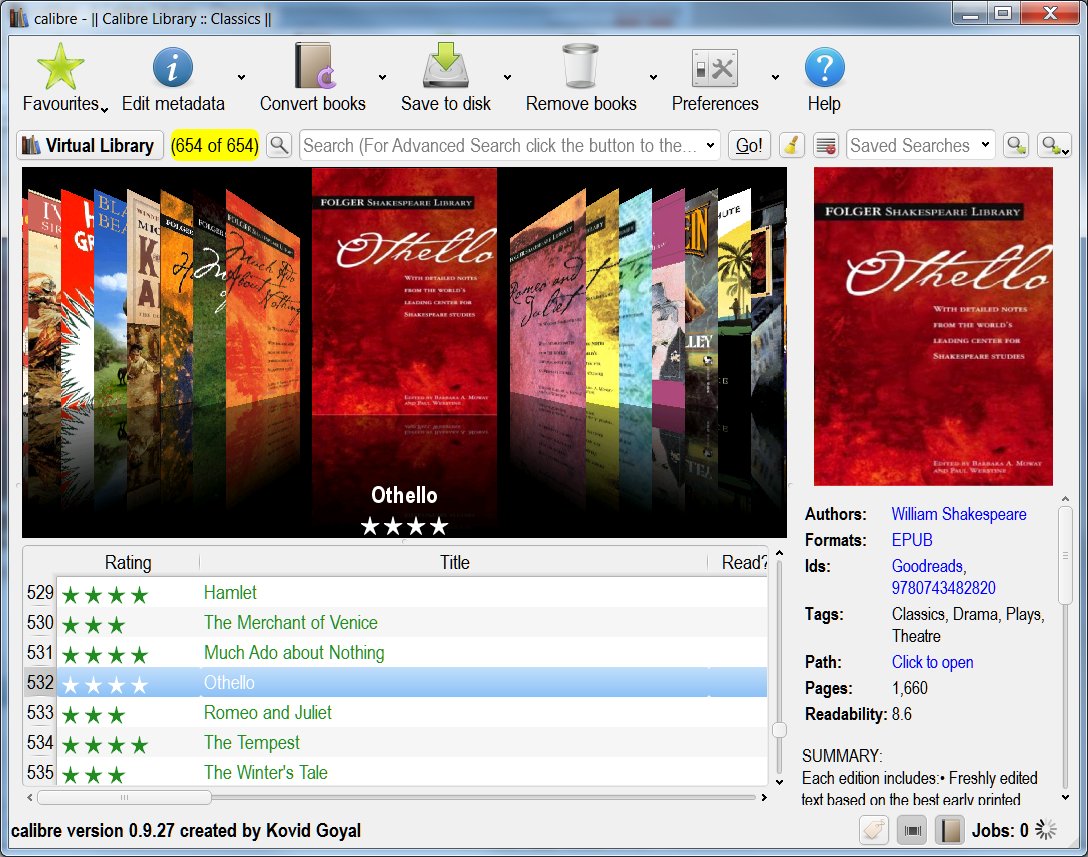
Task: Click the 'Click to open' path link
Action: click(933, 662)
